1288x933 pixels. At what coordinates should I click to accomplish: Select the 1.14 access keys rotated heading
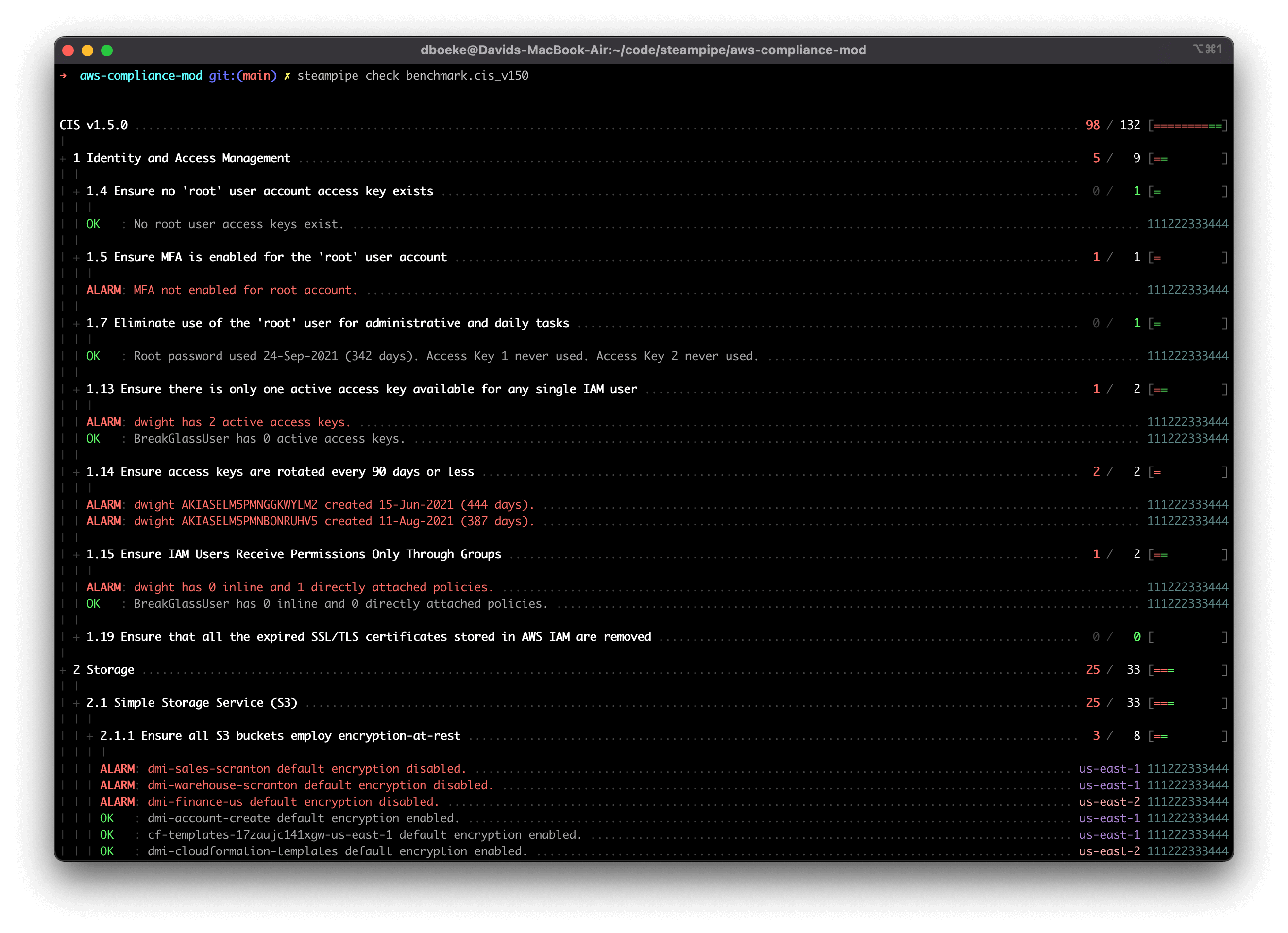point(280,472)
